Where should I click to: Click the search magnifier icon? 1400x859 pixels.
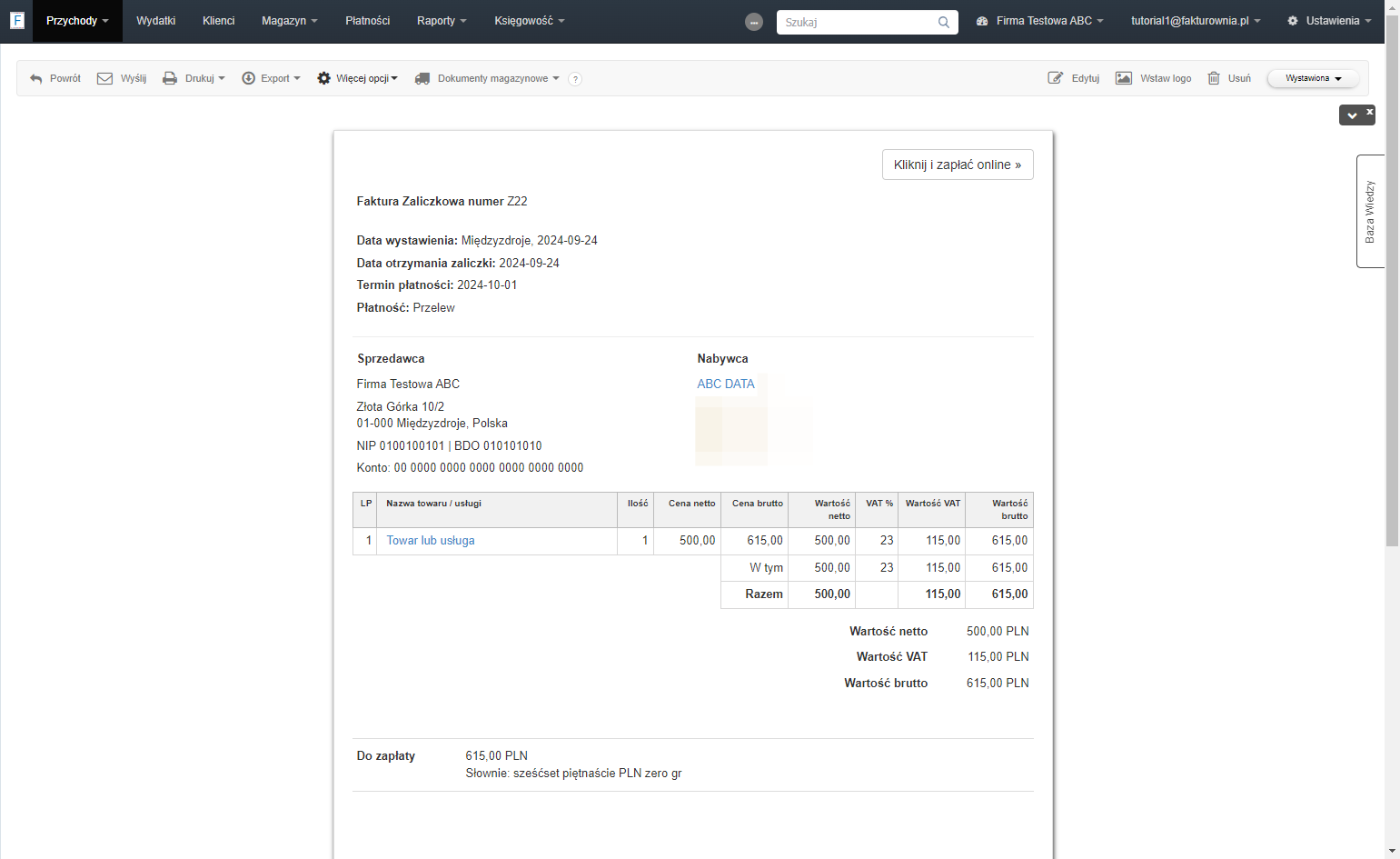944,22
